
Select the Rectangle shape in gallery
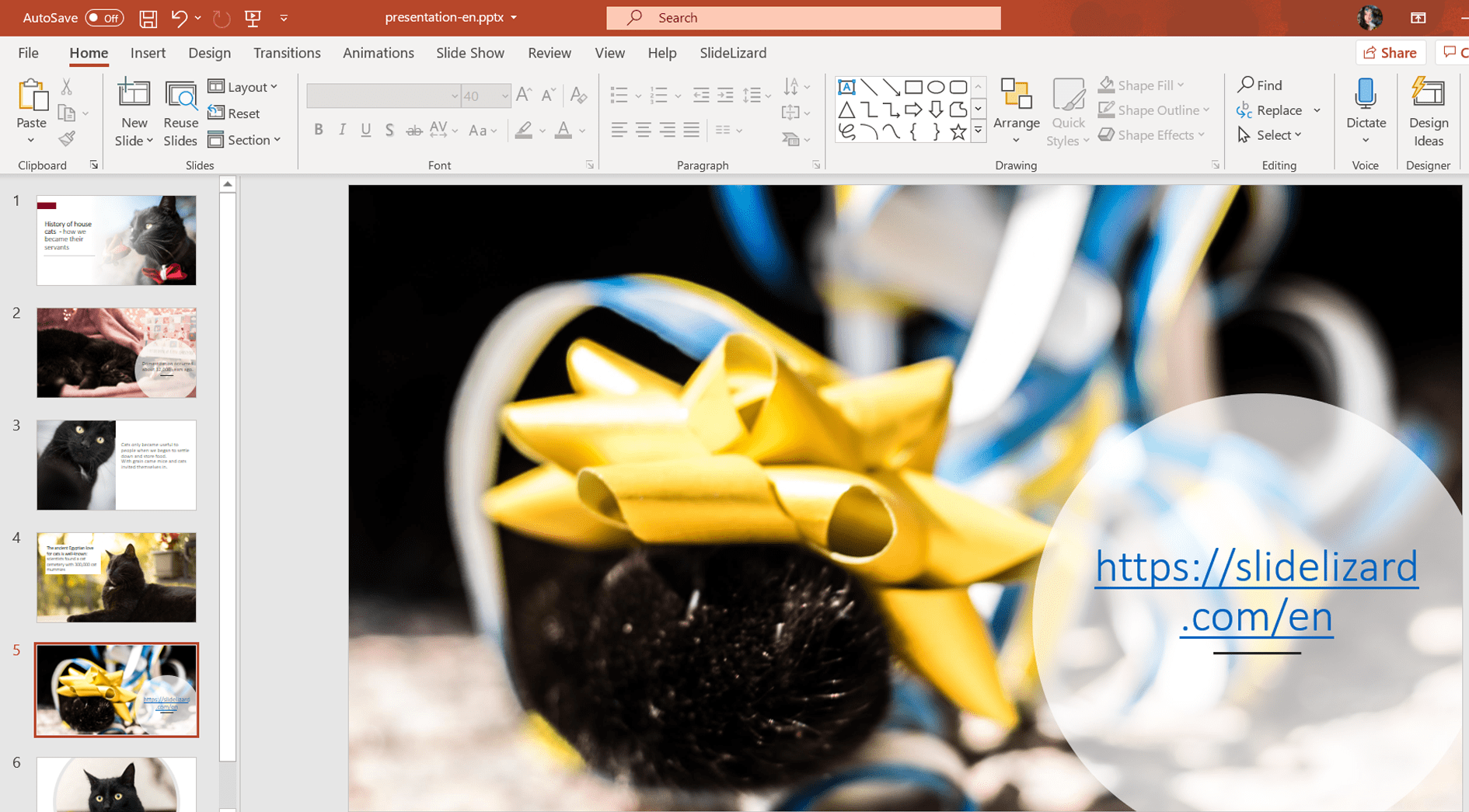(x=914, y=87)
